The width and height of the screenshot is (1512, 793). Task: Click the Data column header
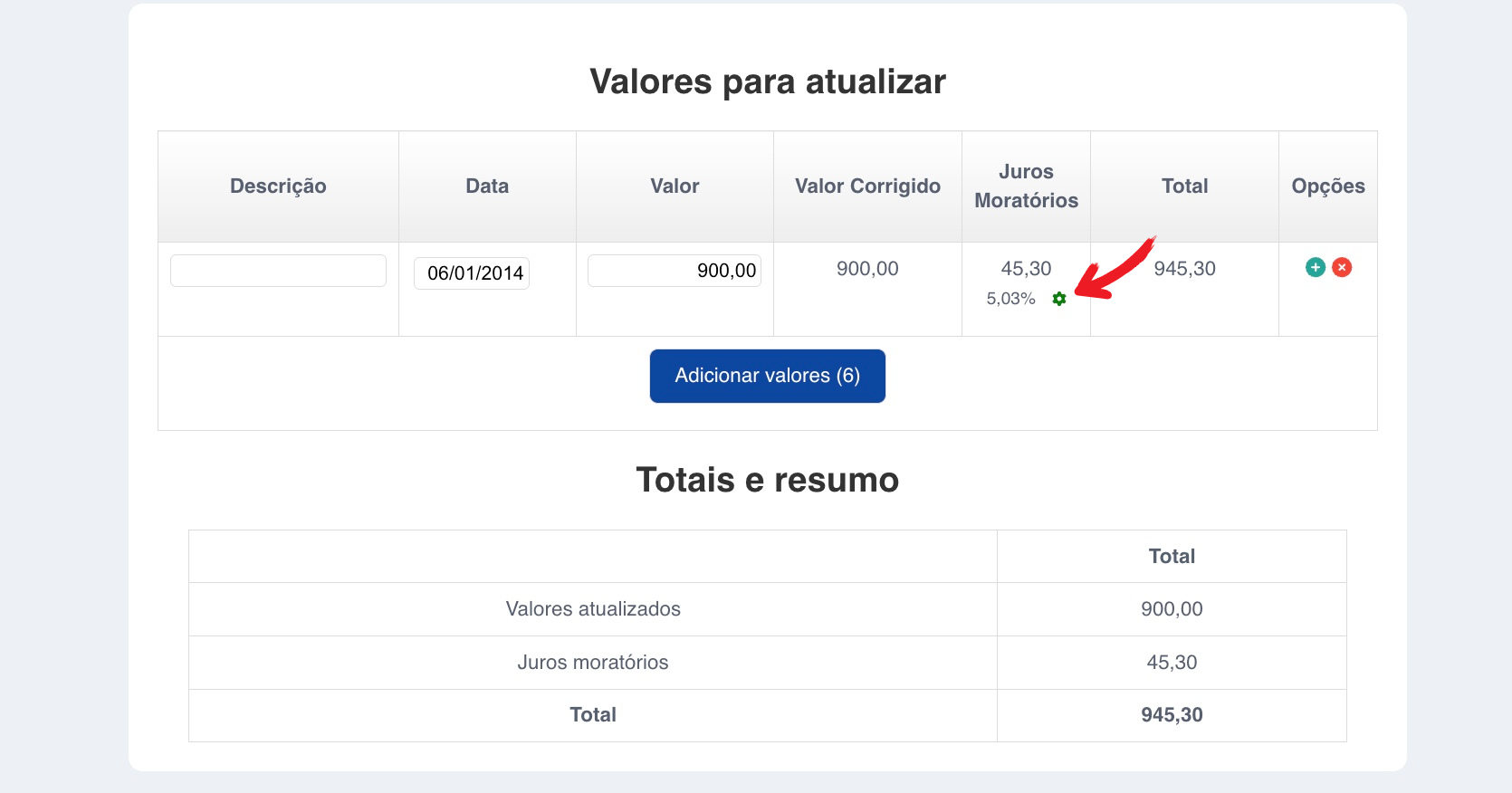tap(487, 186)
